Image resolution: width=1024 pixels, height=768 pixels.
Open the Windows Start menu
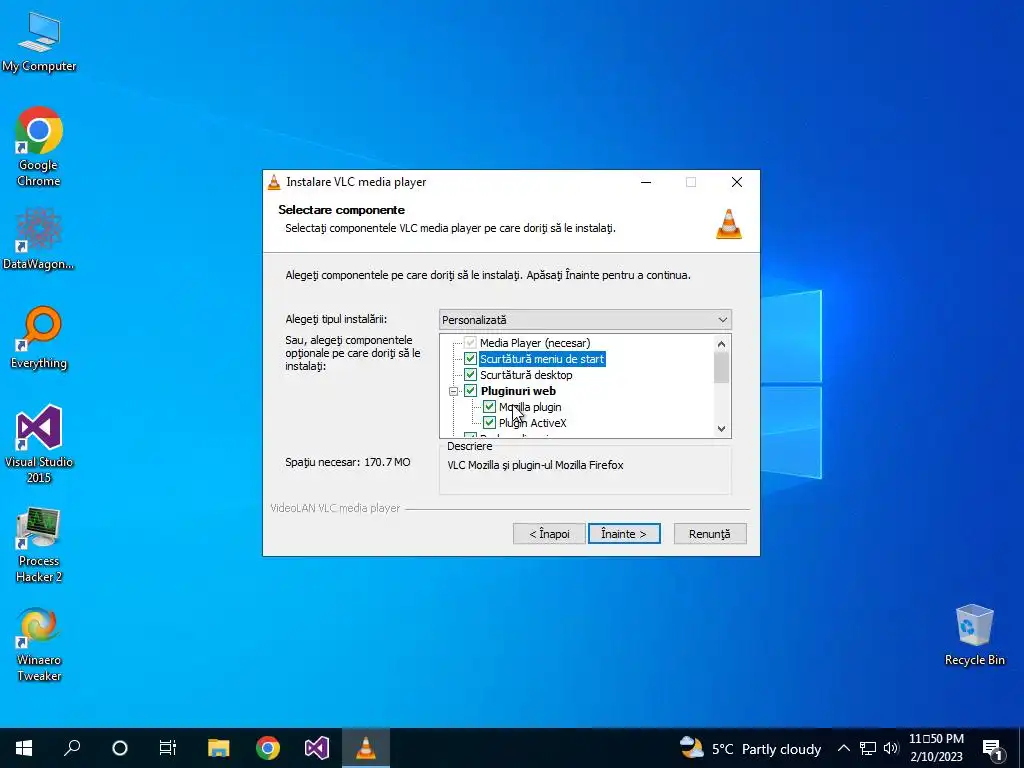pyautogui.click(x=24, y=748)
